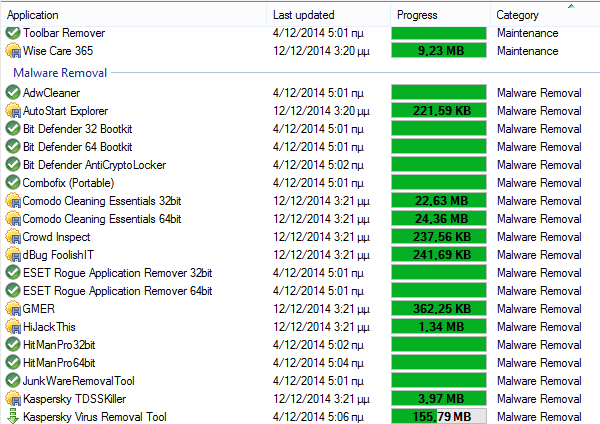Select the Crowd Inspect entry
600x424 pixels.
click(57, 236)
